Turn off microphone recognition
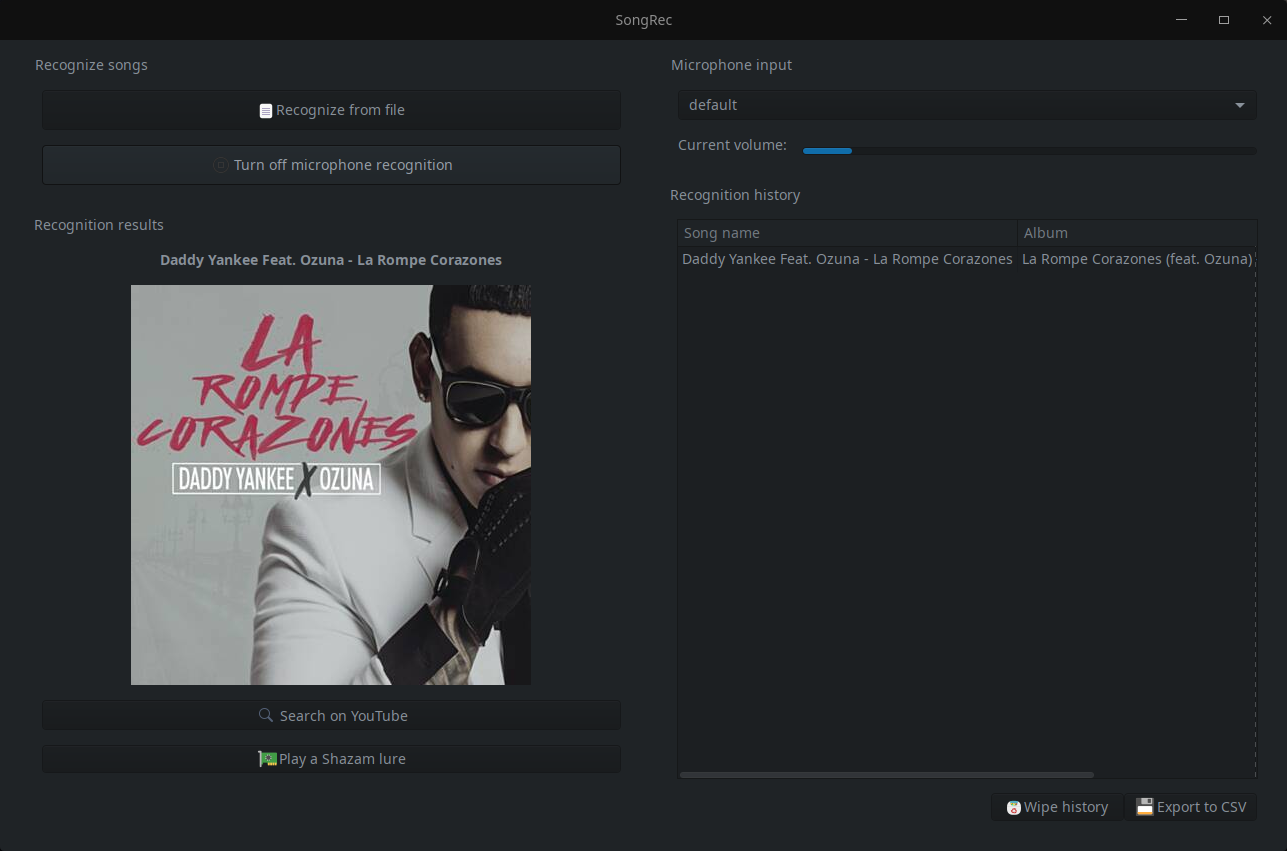The width and height of the screenshot is (1287, 851). [x=331, y=165]
